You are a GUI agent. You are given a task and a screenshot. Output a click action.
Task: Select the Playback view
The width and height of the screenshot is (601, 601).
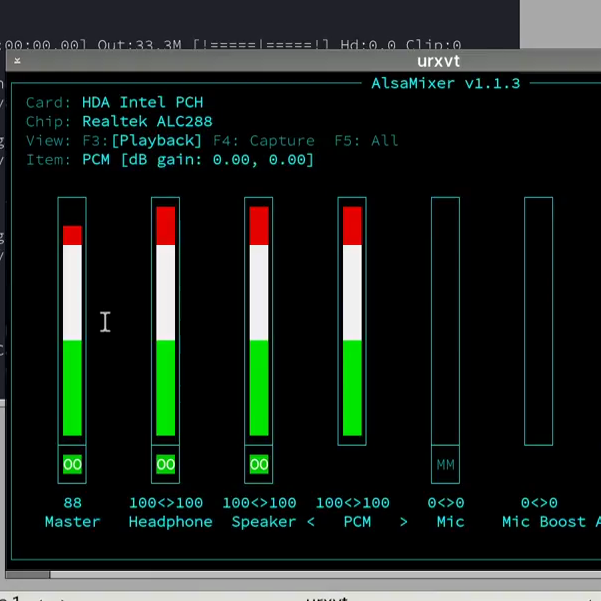[155, 141]
